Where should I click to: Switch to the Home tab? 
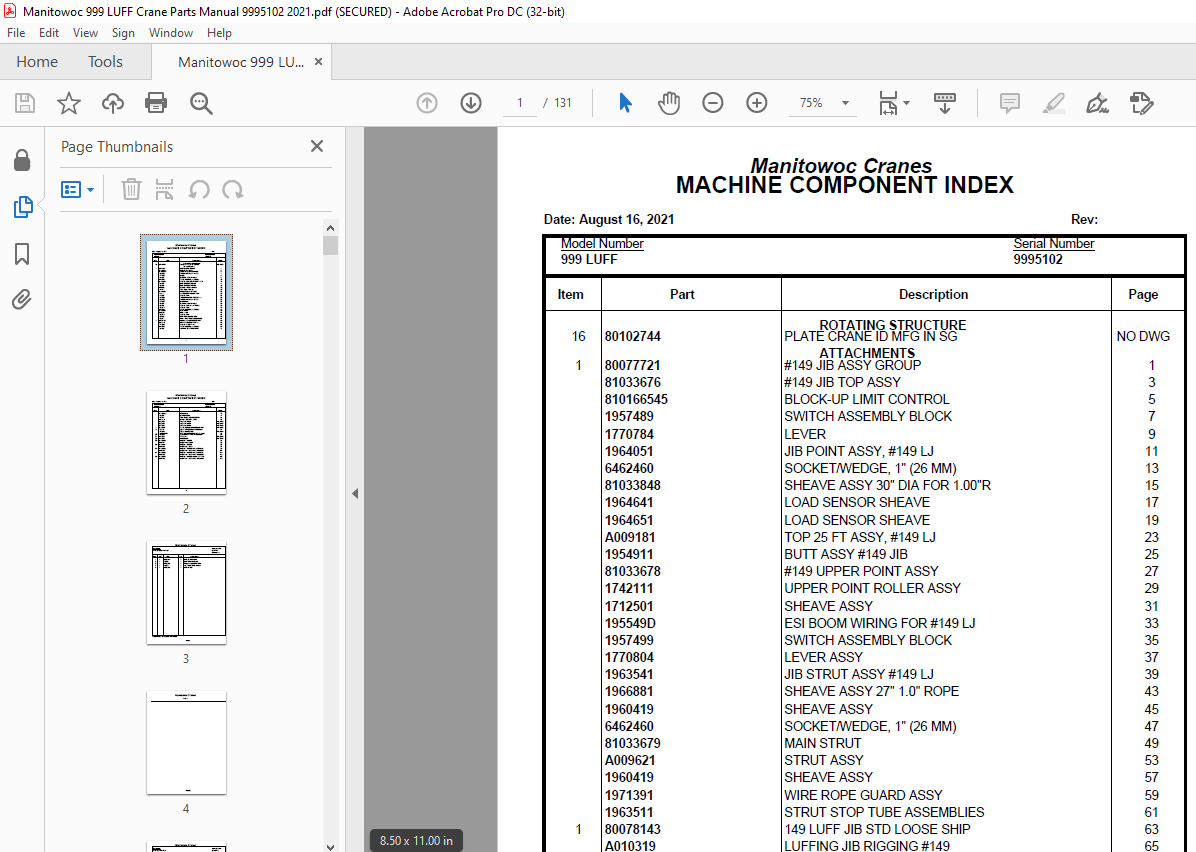(37, 62)
